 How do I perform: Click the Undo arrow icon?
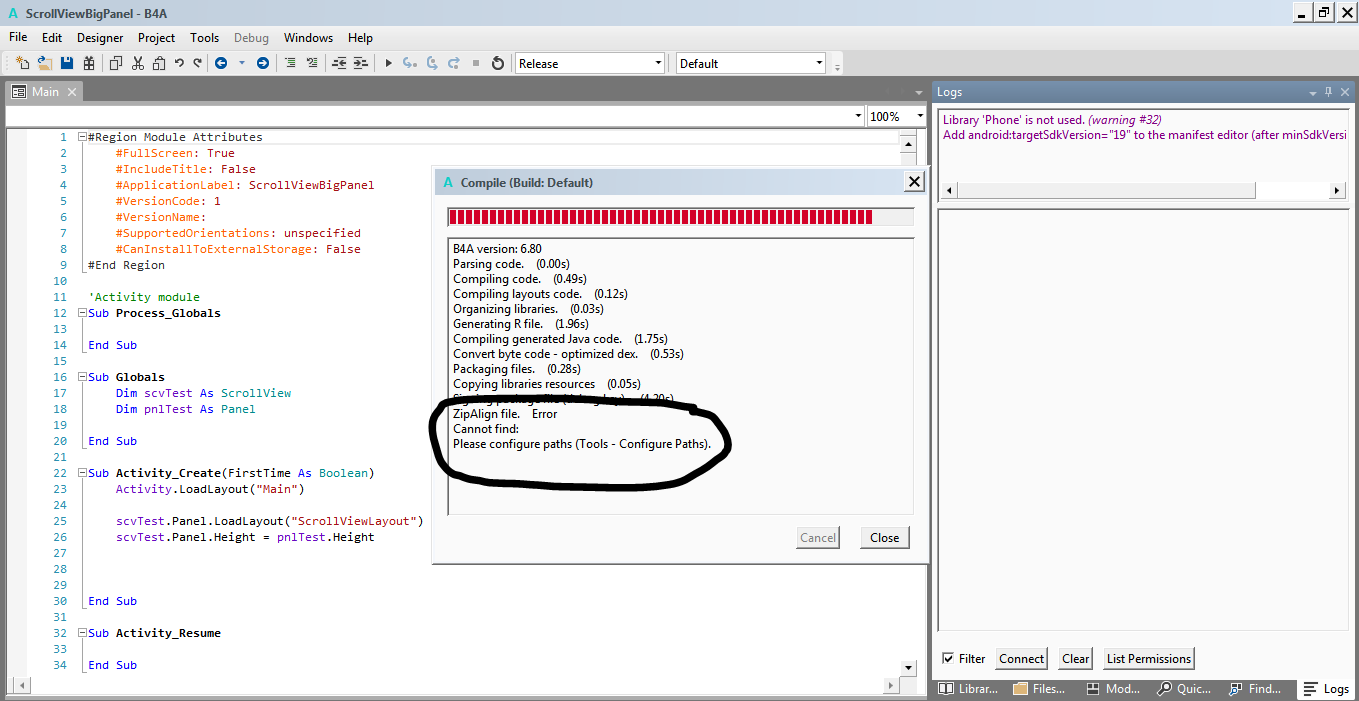(x=179, y=63)
